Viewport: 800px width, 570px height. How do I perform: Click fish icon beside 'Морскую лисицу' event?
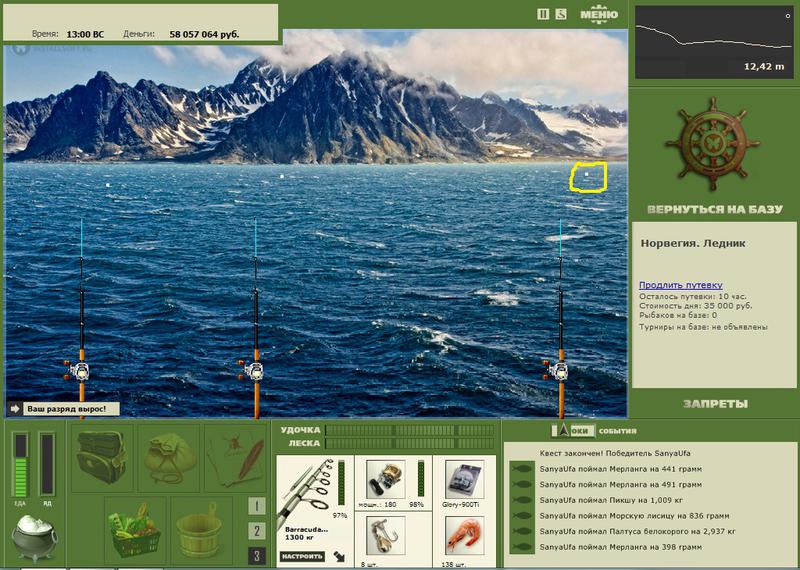click(522, 516)
